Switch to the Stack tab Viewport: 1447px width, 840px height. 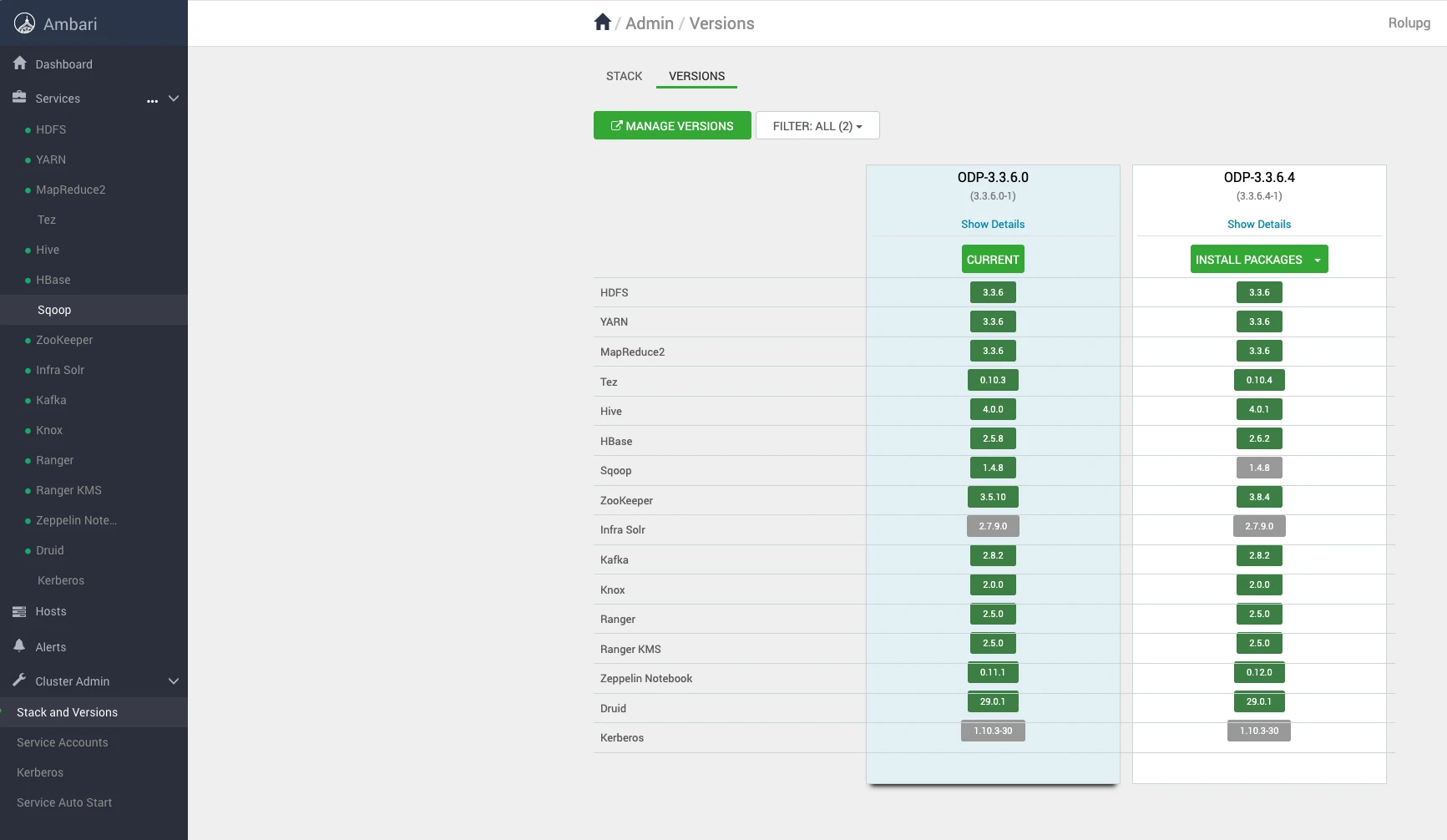[x=625, y=76]
